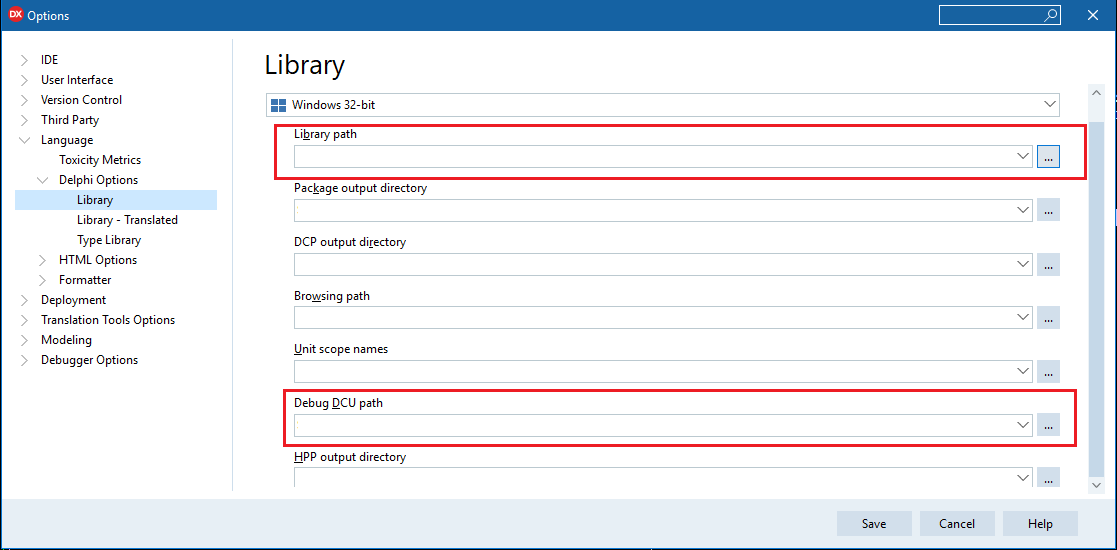
Task: Open HPP output directory ellipsis button
Action: pyautogui.click(x=1048, y=478)
